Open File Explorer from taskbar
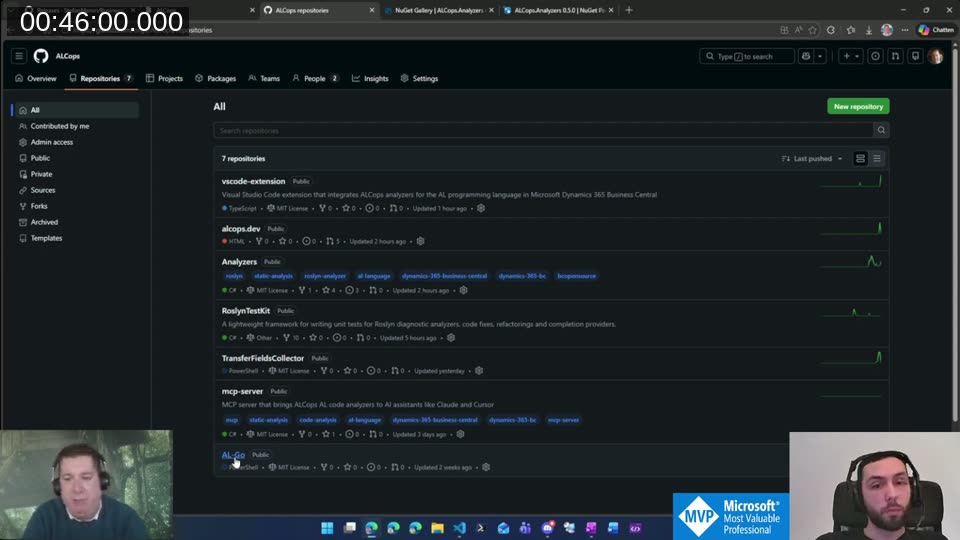 pos(437,528)
